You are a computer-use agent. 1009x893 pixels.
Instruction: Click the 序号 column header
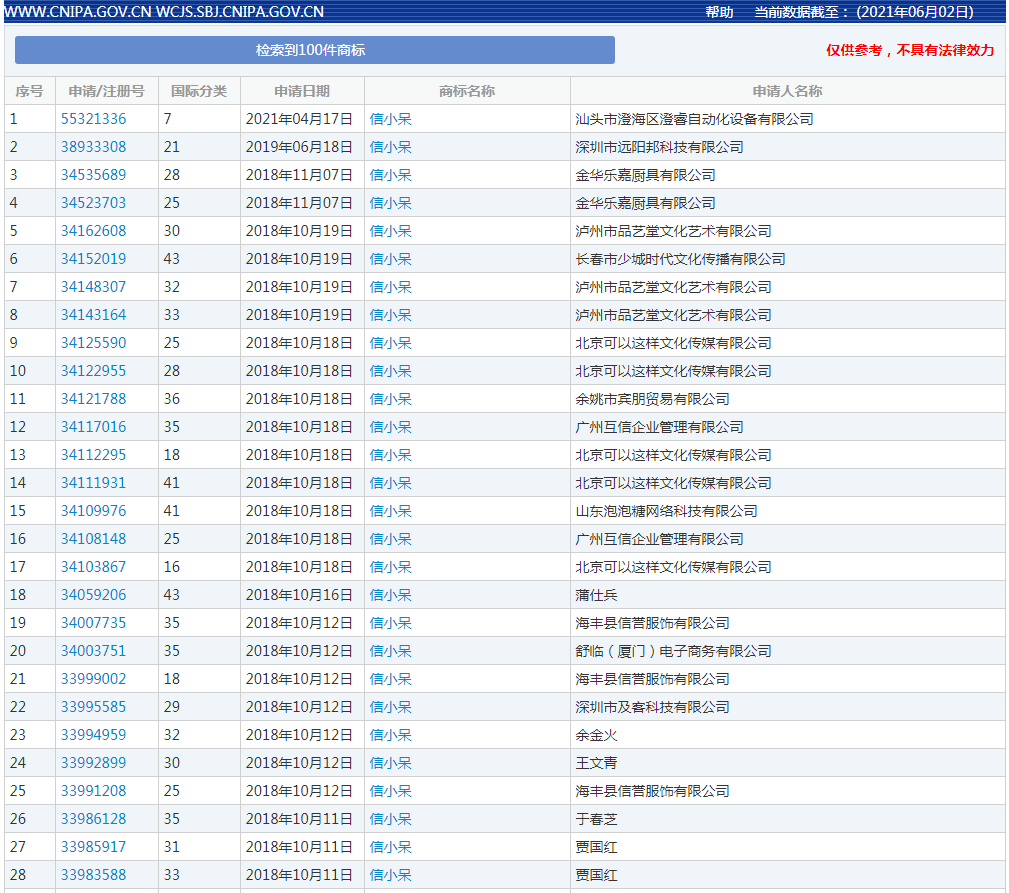(30, 91)
